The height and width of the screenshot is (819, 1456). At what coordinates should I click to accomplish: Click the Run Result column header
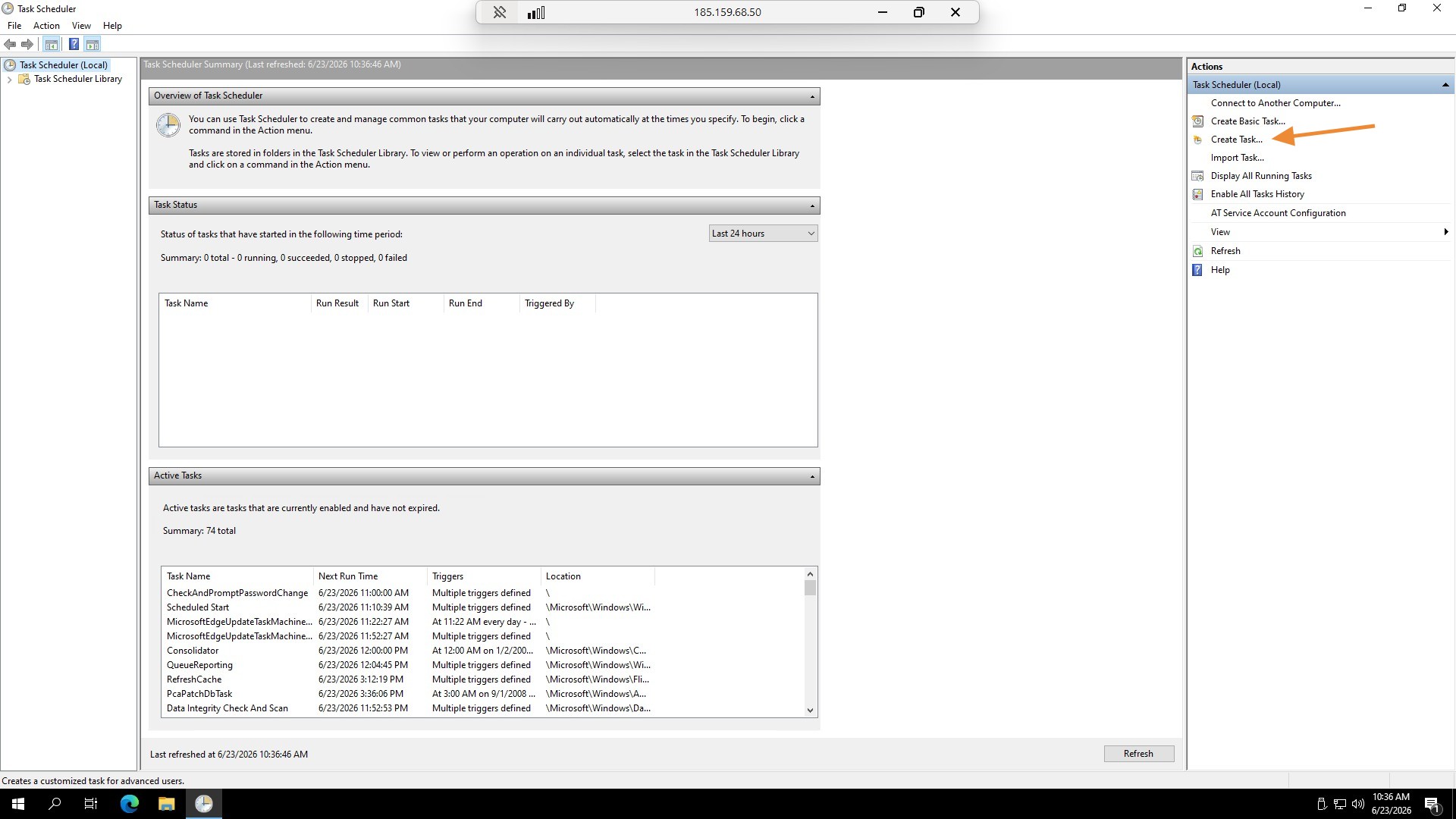[339, 303]
